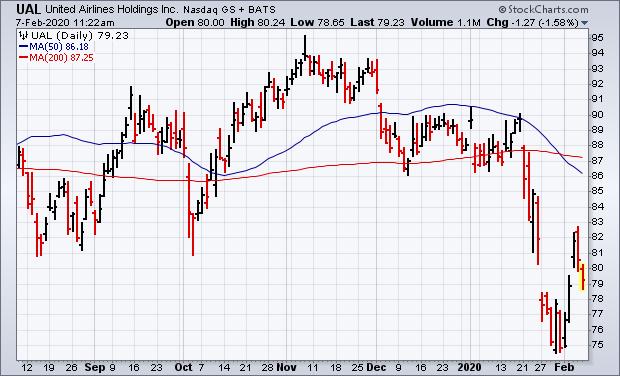The image size is (620, 376).
Task: Click the price bar icon before UAL (Daily)
Action: click(23, 36)
